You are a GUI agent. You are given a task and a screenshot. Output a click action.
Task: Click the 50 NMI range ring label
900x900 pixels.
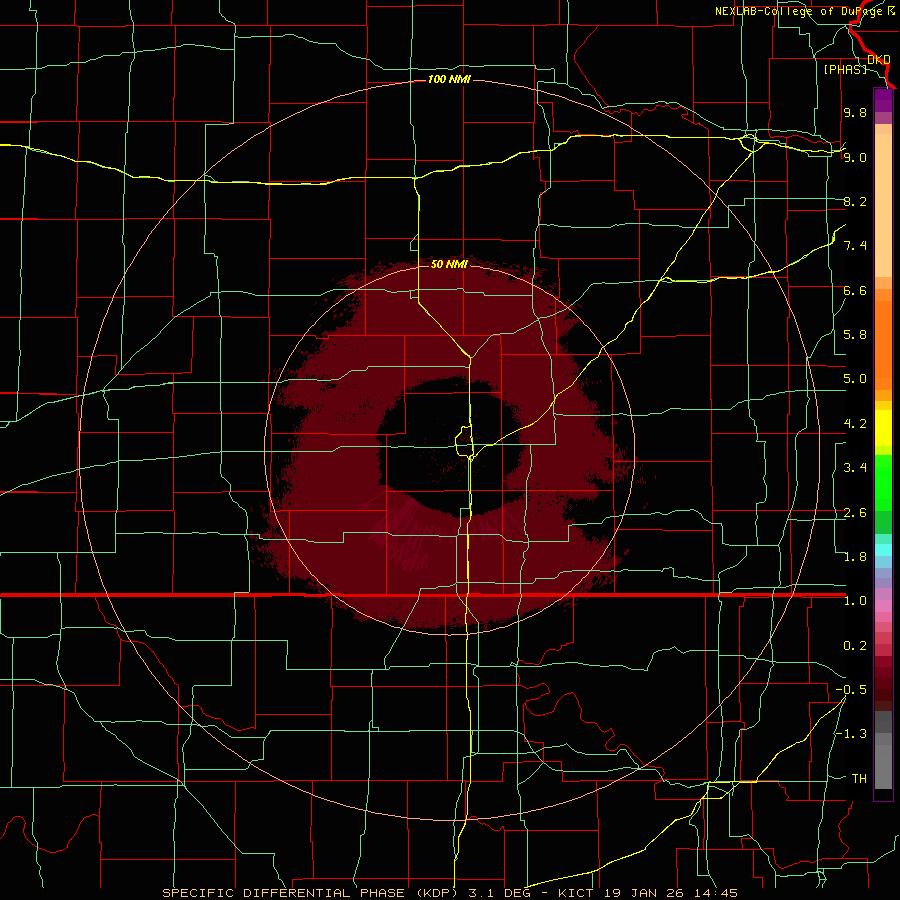(x=449, y=264)
